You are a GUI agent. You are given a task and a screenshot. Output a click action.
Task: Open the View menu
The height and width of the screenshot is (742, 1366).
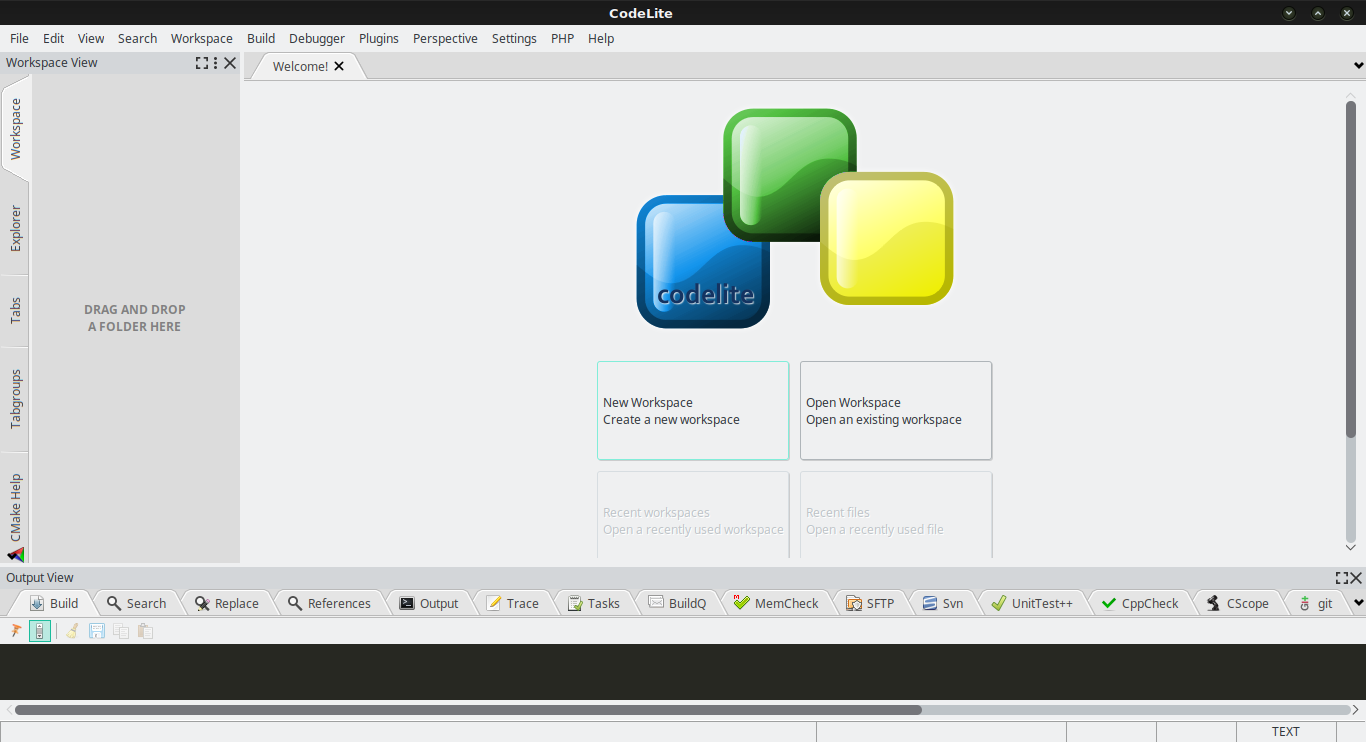[x=91, y=38]
